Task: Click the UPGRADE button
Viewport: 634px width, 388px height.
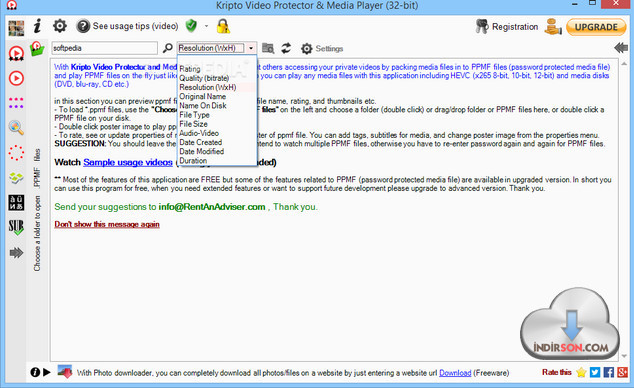Action: pyautogui.click(x=596, y=27)
